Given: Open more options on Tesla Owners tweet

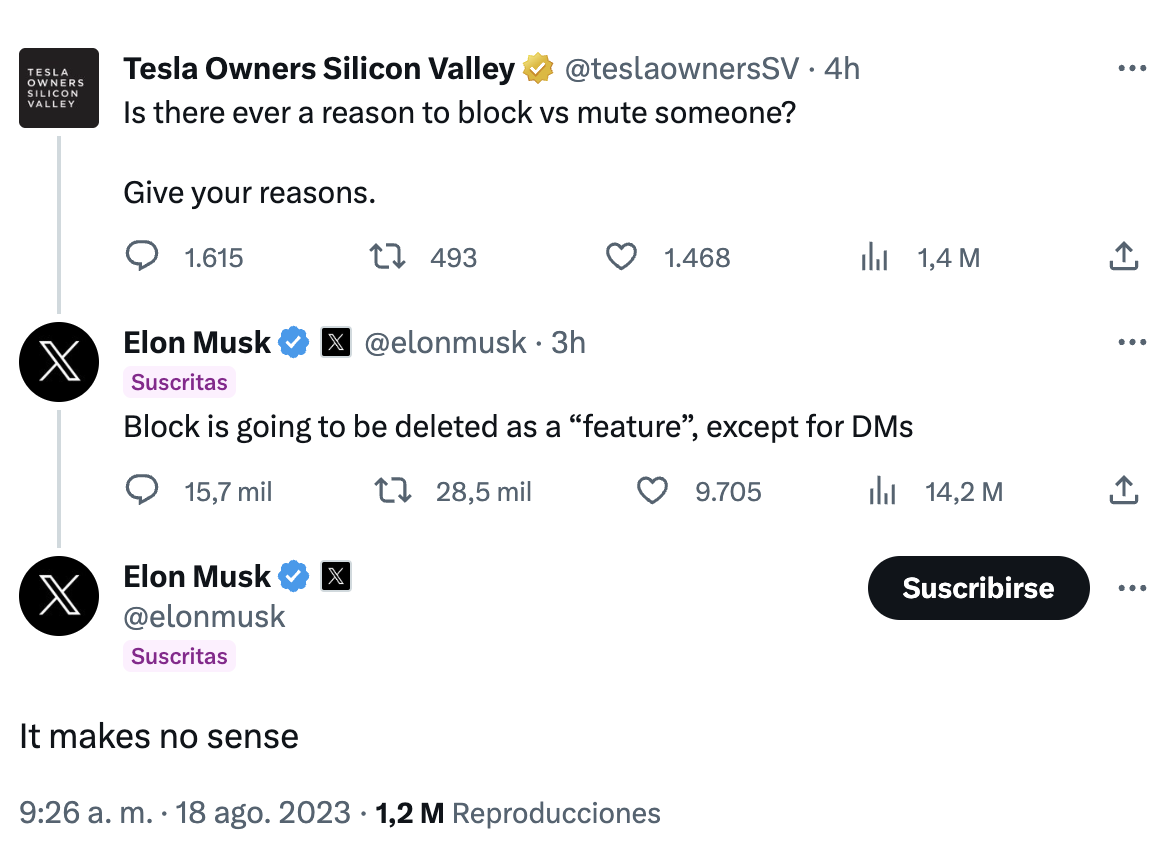Looking at the screenshot, I should pyautogui.click(x=1131, y=69).
